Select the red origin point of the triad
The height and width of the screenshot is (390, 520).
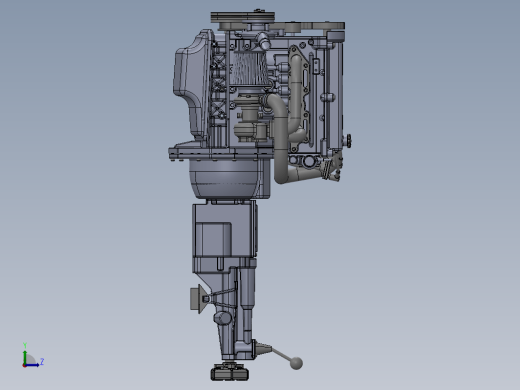coord(24,366)
